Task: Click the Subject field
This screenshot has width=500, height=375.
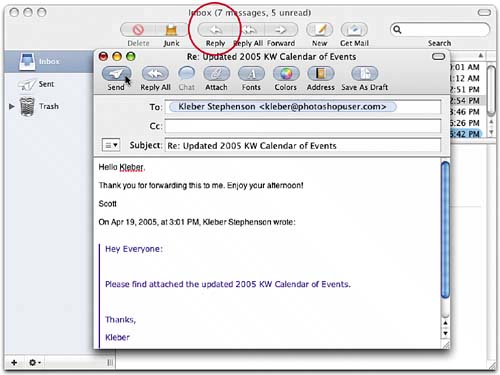Action: 303,146
